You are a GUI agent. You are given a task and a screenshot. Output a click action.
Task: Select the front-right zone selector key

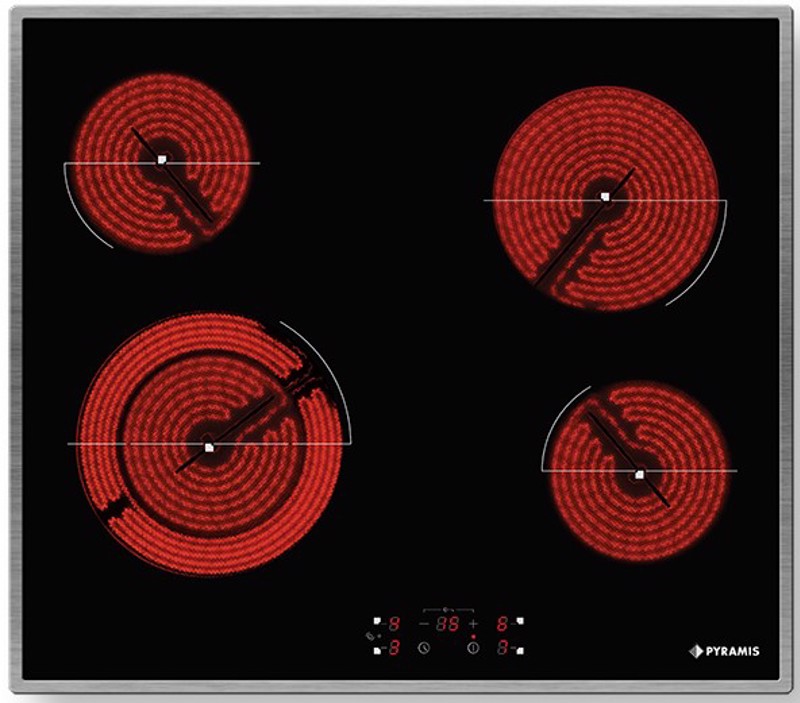pos(520,651)
